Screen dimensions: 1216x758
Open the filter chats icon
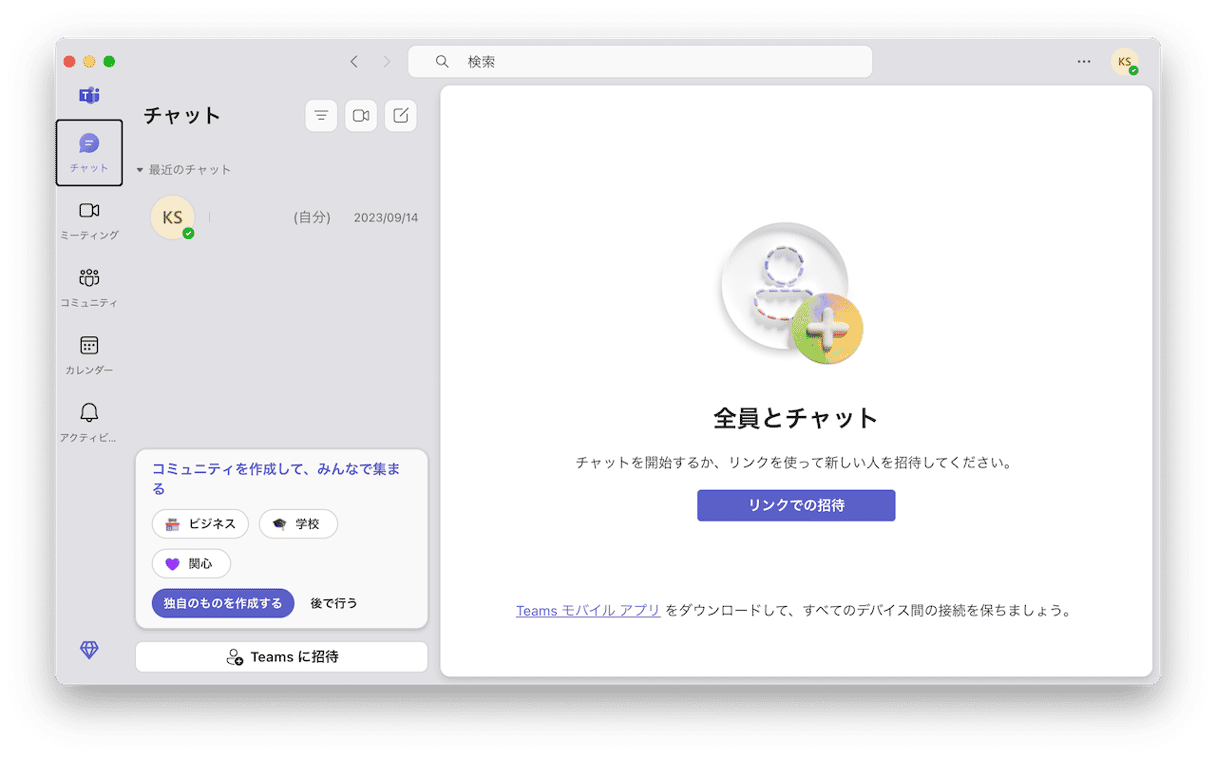click(321, 116)
